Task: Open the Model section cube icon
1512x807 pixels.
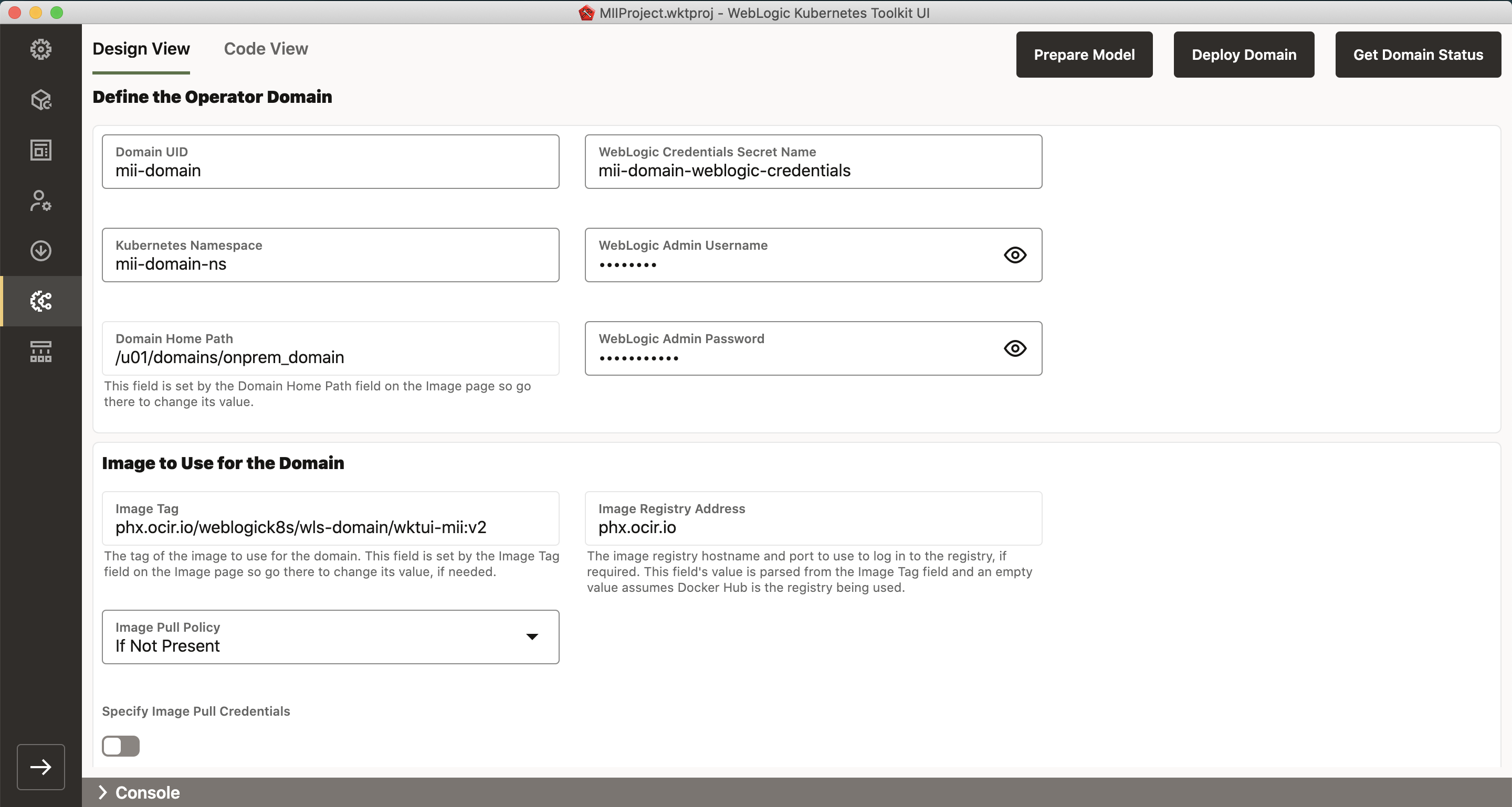Action: 40,100
